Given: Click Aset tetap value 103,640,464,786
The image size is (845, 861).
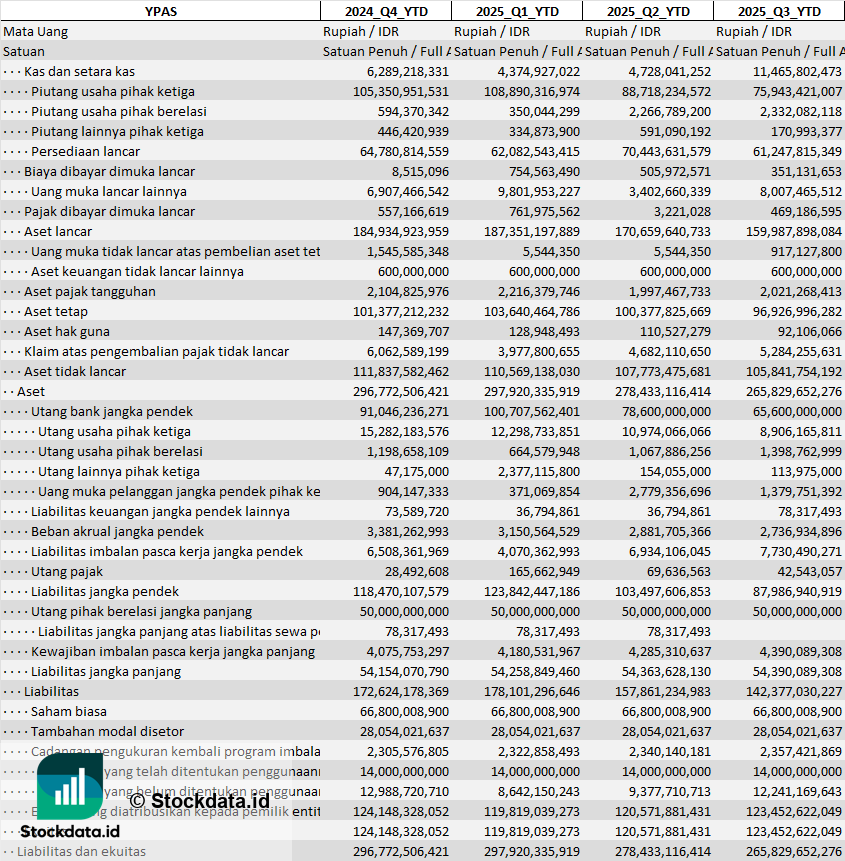Looking at the screenshot, I should click(x=531, y=312).
